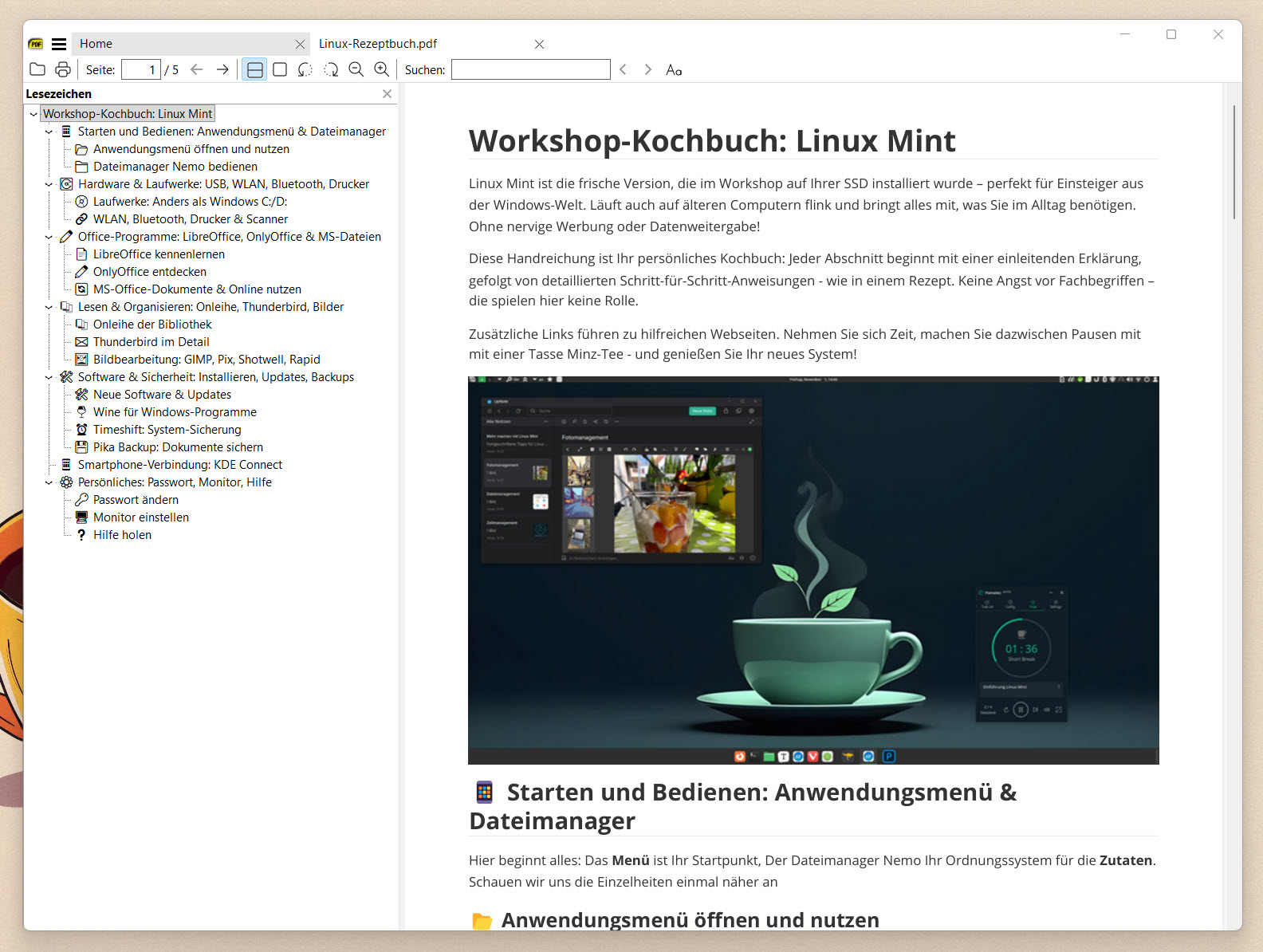Click the print icon in toolbar
1263x952 pixels.
pos(63,69)
